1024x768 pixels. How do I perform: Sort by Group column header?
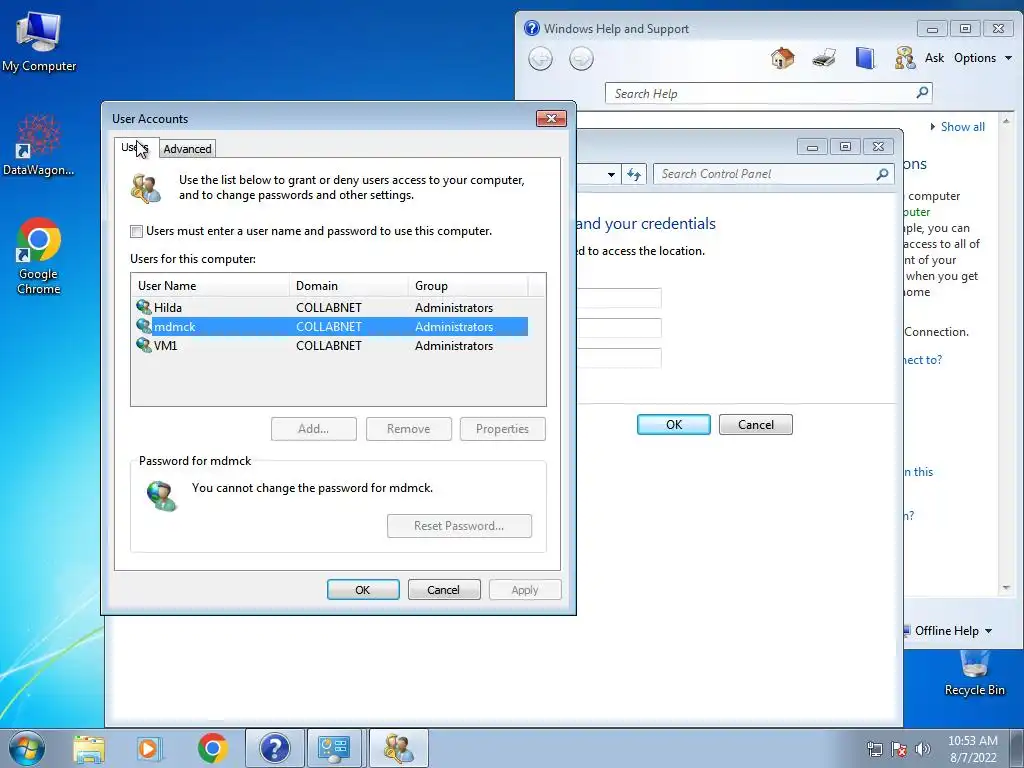[x=468, y=285]
